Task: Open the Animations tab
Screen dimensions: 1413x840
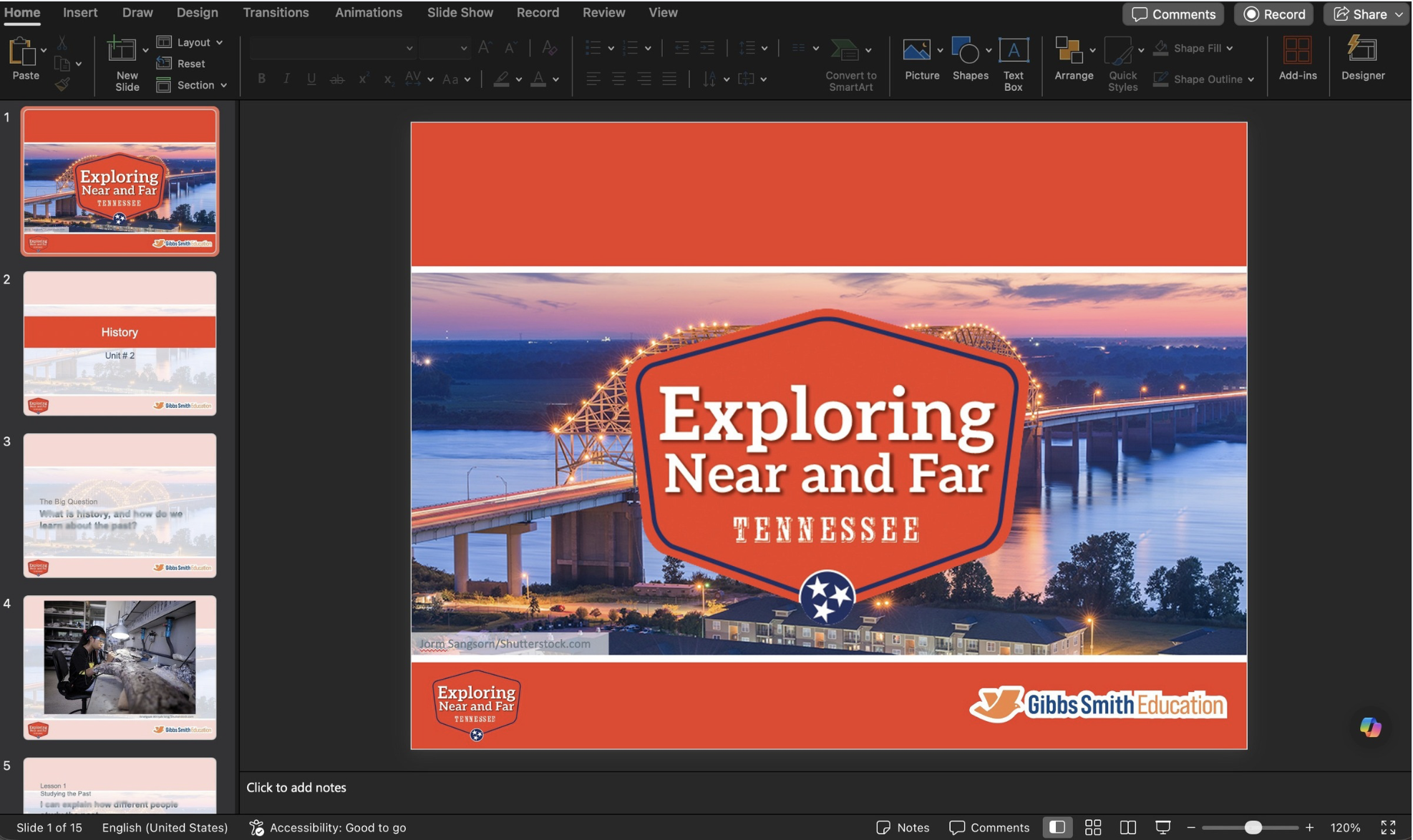Action: (369, 12)
